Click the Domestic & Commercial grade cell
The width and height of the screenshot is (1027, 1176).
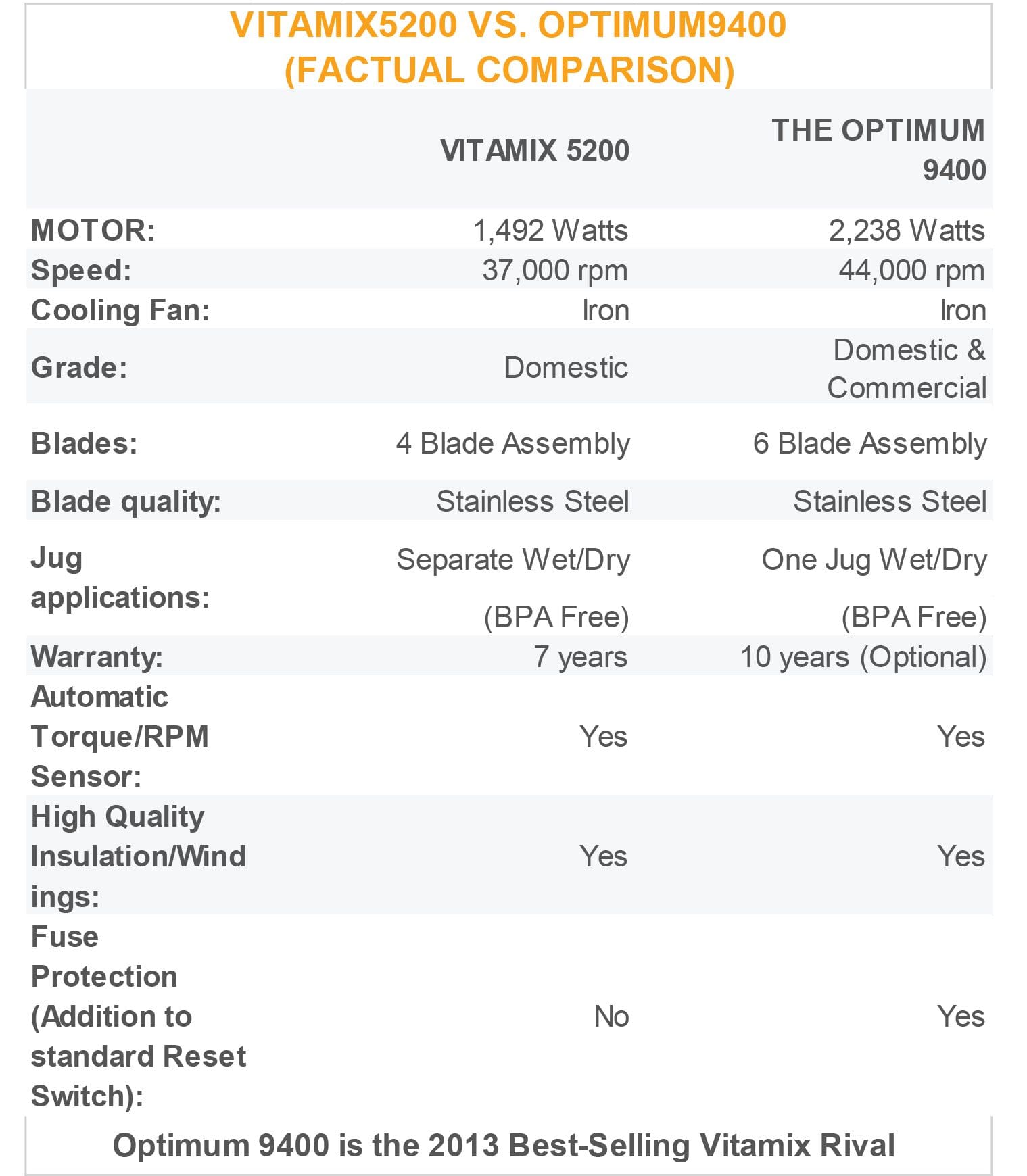[907, 368]
